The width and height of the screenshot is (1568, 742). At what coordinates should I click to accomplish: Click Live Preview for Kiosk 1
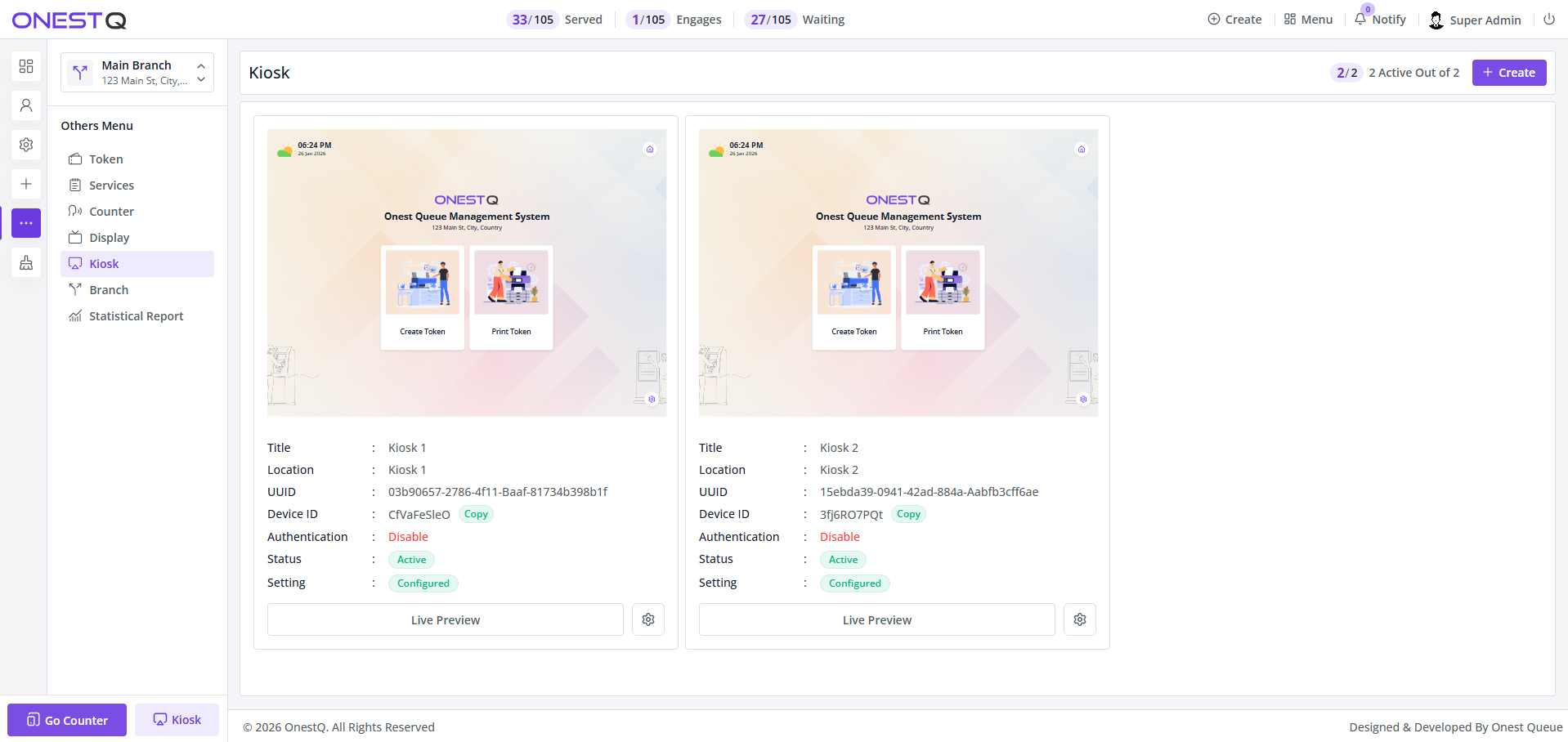(446, 619)
